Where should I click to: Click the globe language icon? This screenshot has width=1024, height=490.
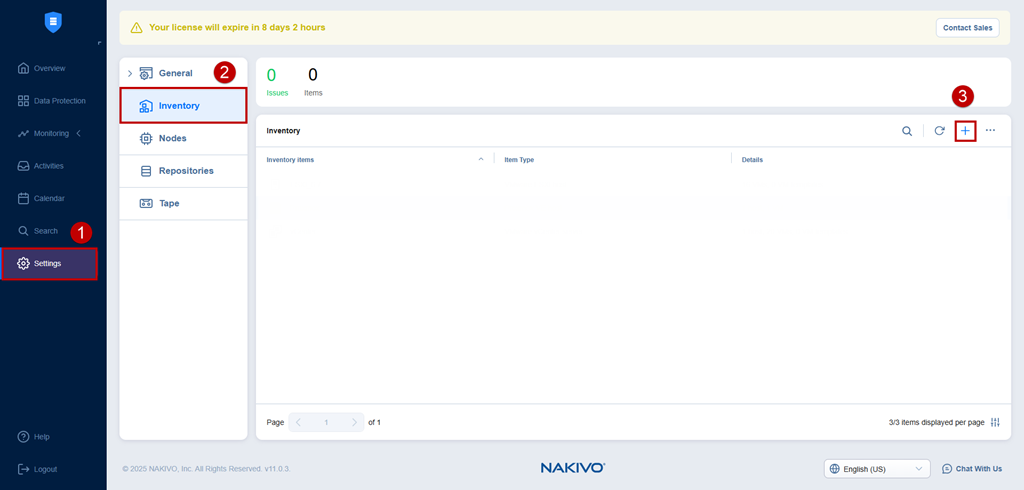pyautogui.click(x=835, y=468)
